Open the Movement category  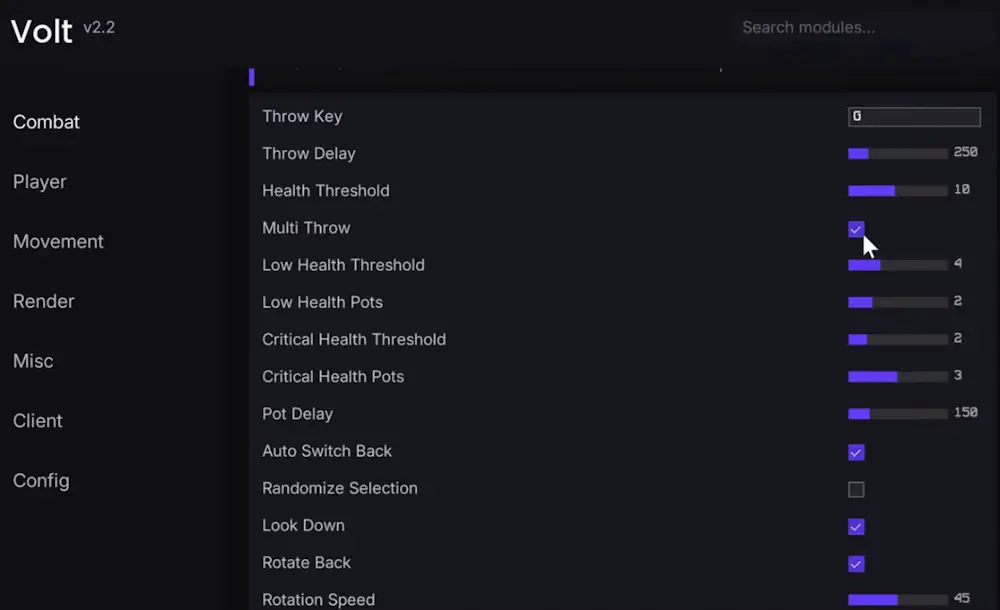click(x=58, y=242)
